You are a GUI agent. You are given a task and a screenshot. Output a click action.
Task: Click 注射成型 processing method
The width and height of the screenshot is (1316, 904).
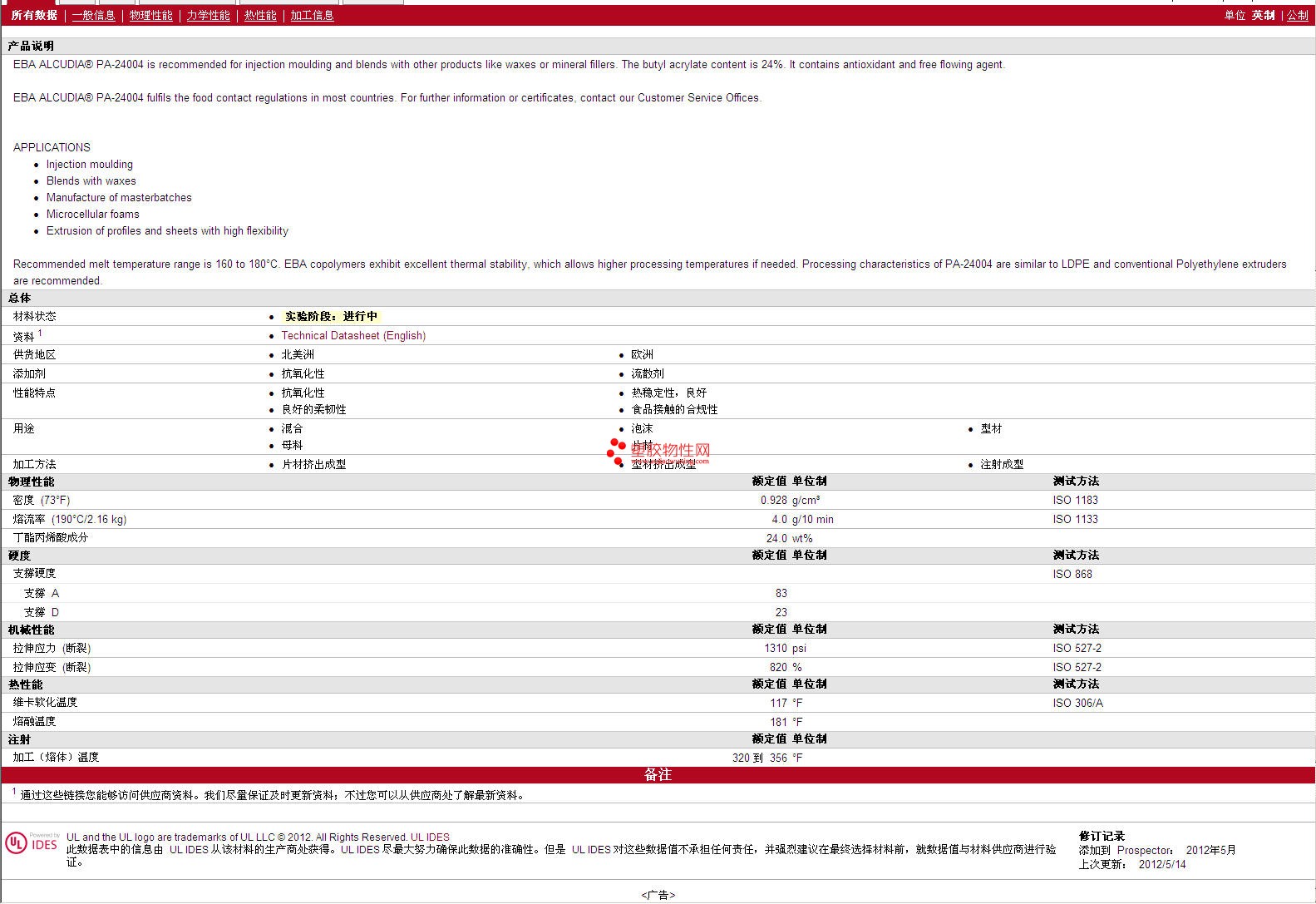[1002, 464]
